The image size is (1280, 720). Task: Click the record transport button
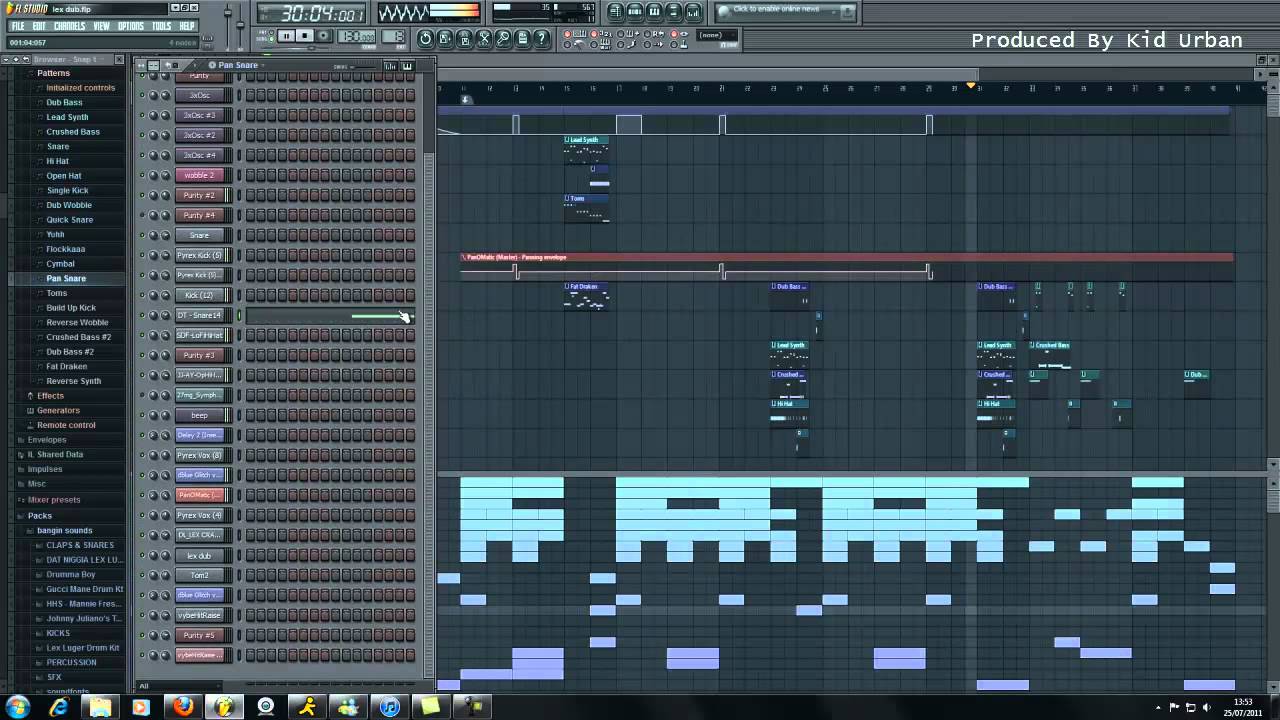(x=323, y=36)
